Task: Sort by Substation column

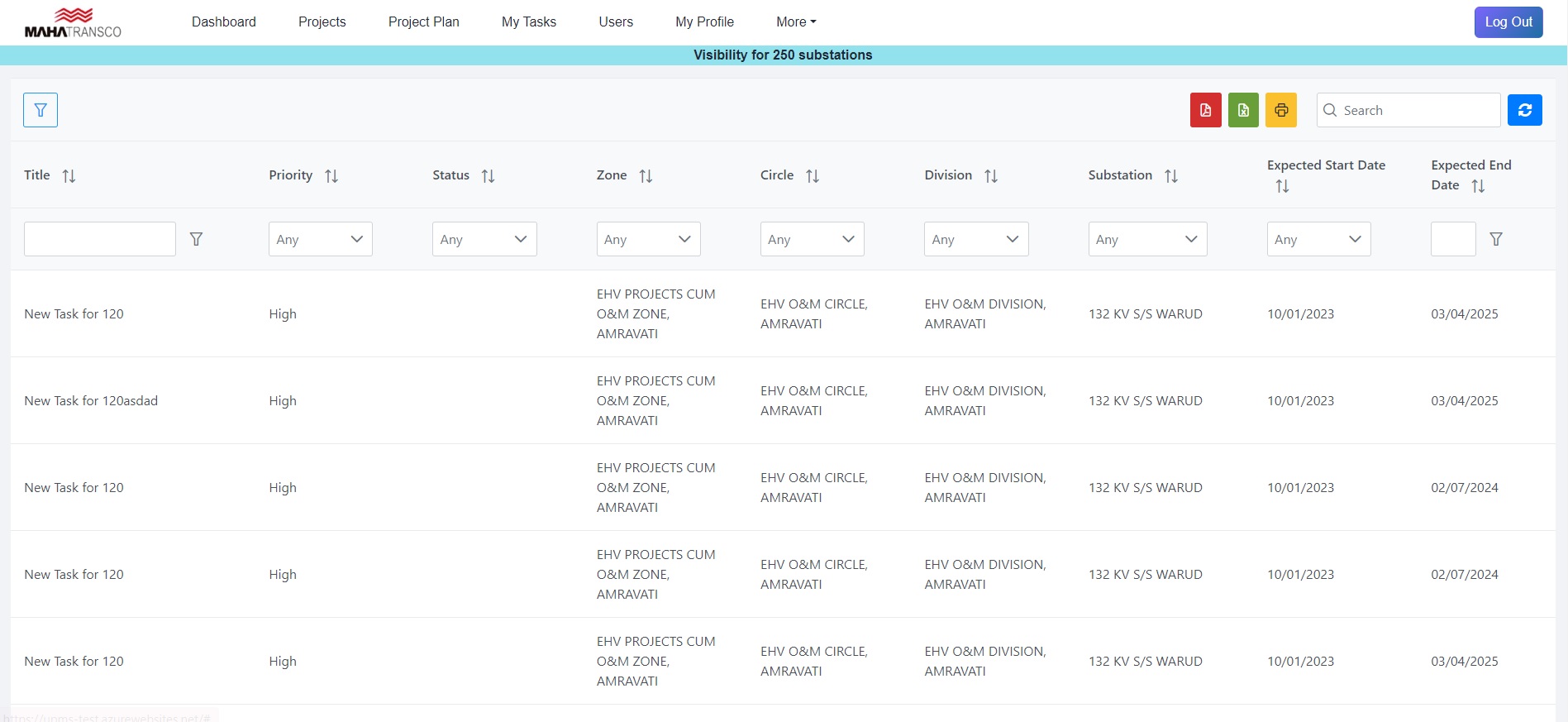Action: click(x=1171, y=176)
